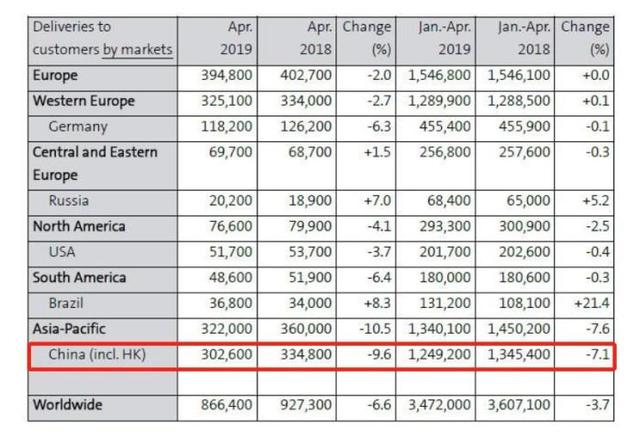Select the USA row label
This screenshot has width=640, height=437.
click(x=68, y=251)
